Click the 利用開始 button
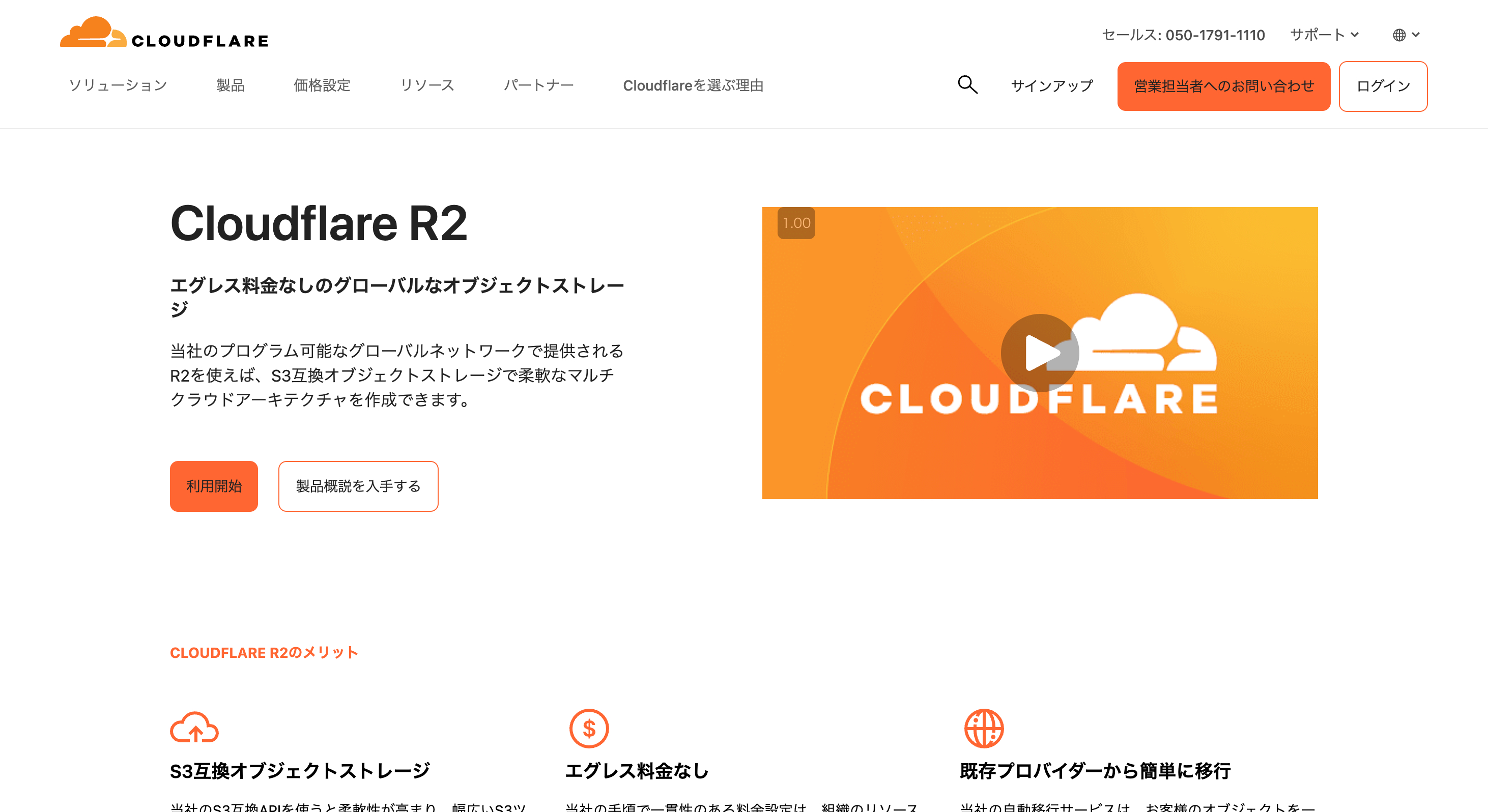This screenshot has width=1488, height=812. tap(214, 486)
